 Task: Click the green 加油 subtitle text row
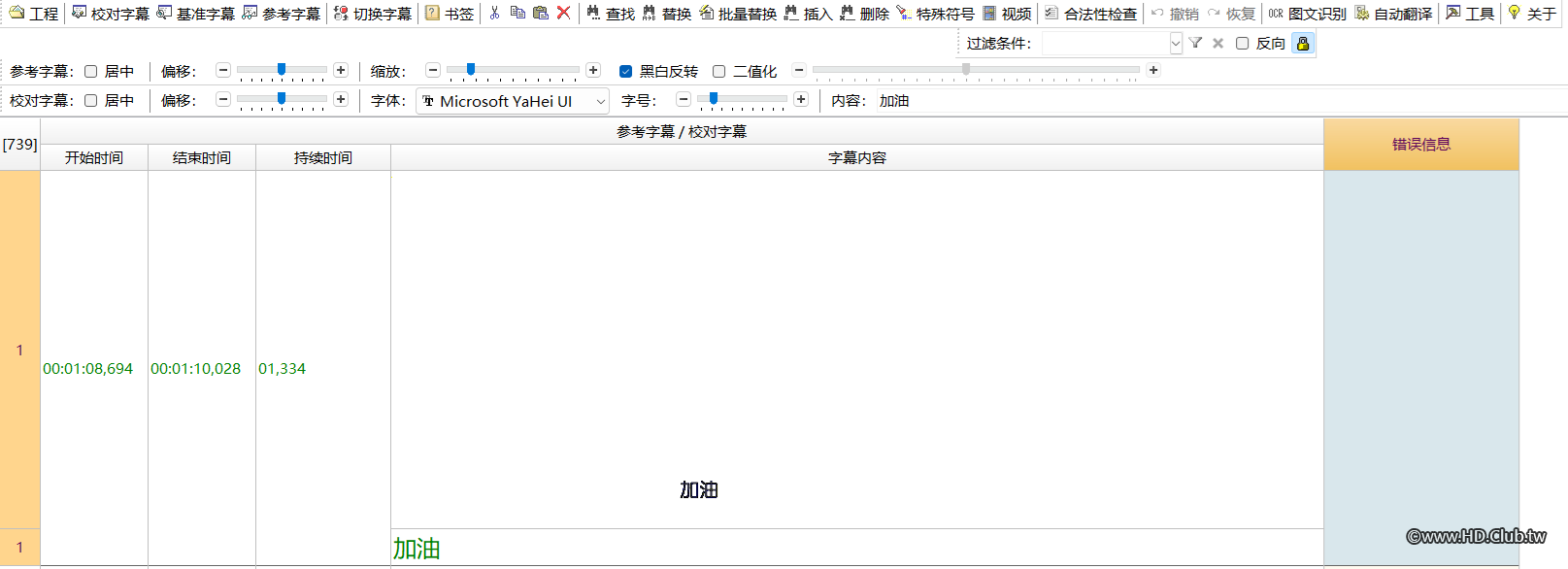pyautogui.click(x=857, y=549)
